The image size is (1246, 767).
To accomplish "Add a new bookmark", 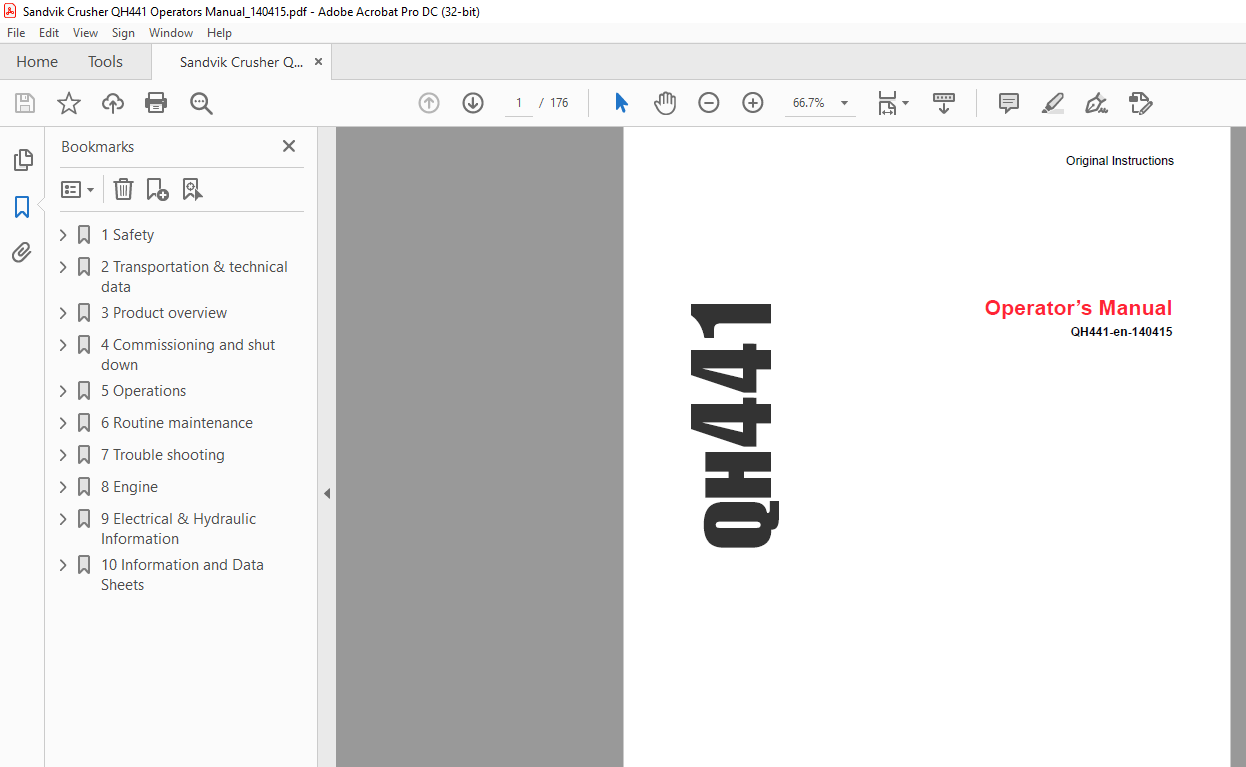I will click(157, 189).
